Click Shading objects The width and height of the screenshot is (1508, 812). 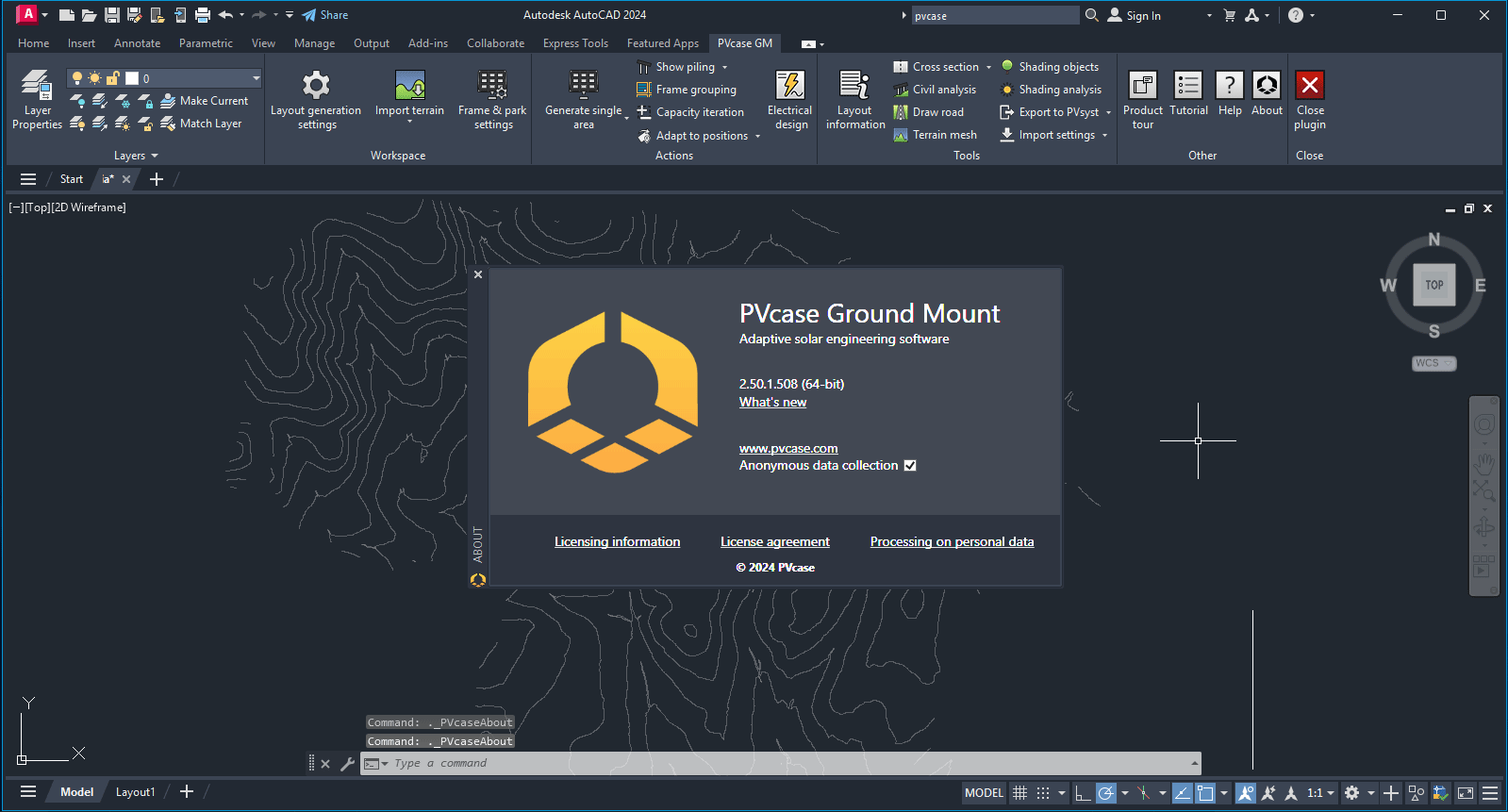pos(1050,67)
